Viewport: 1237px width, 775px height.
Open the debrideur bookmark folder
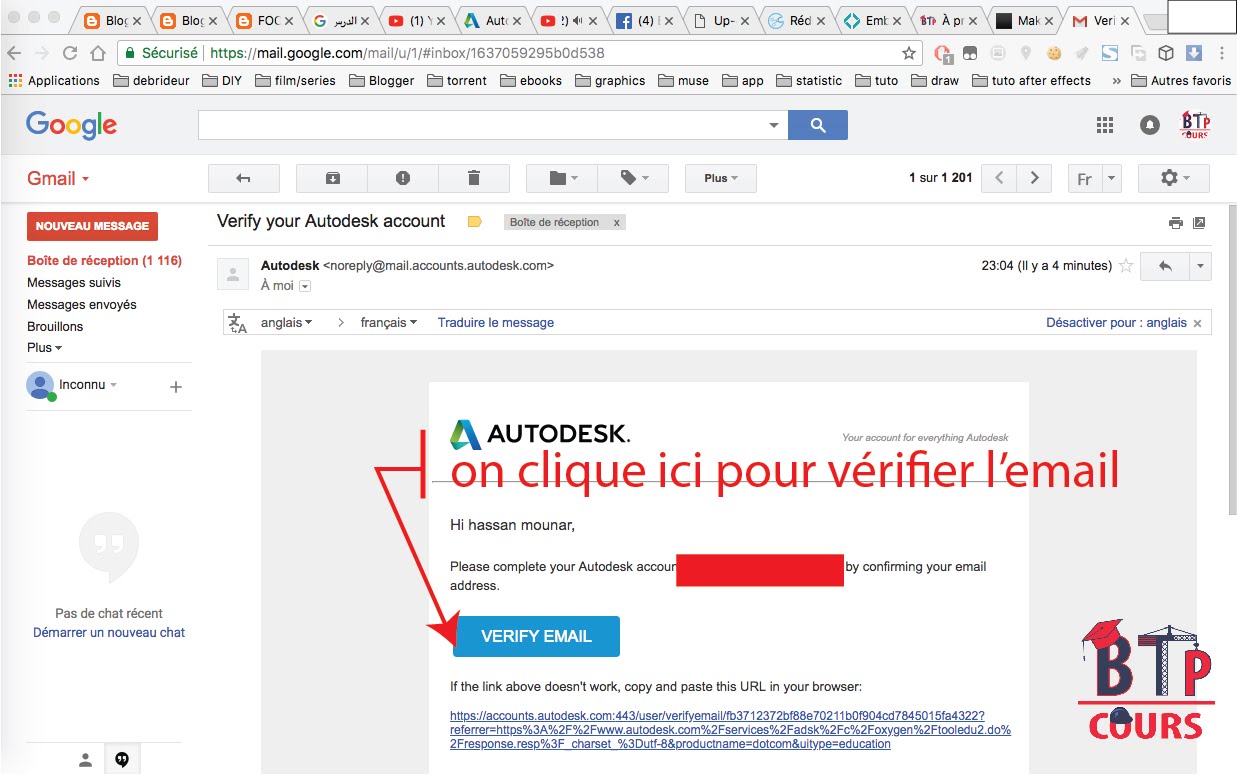pos(151,81)
